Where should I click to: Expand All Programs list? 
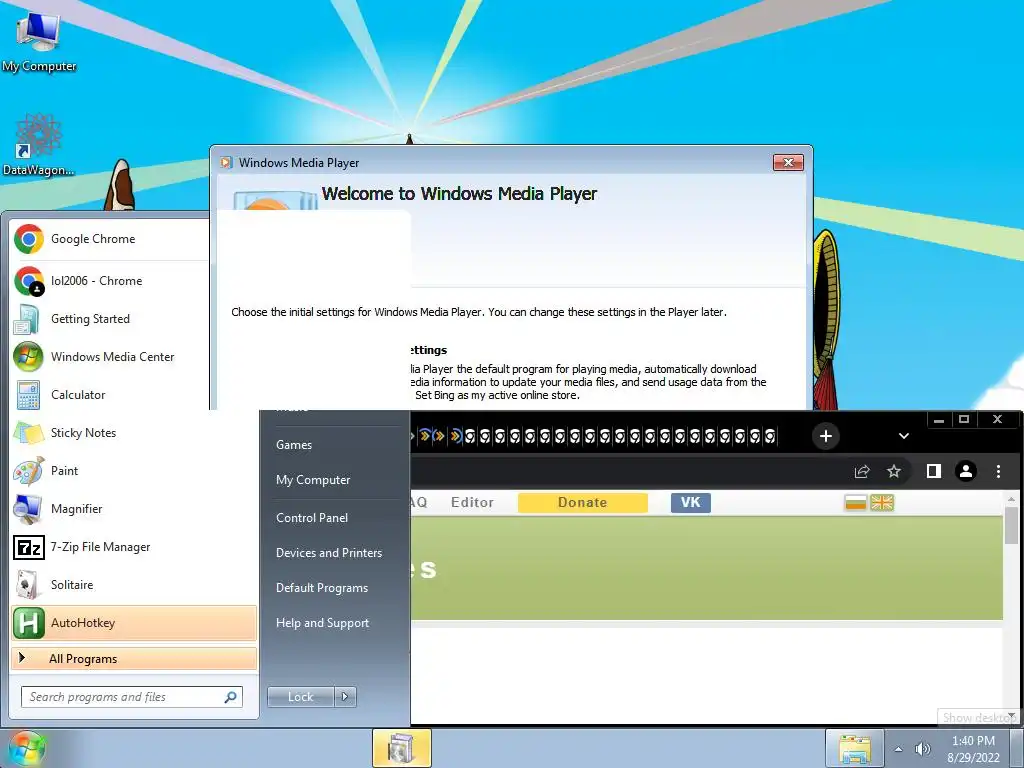(134, 658)
